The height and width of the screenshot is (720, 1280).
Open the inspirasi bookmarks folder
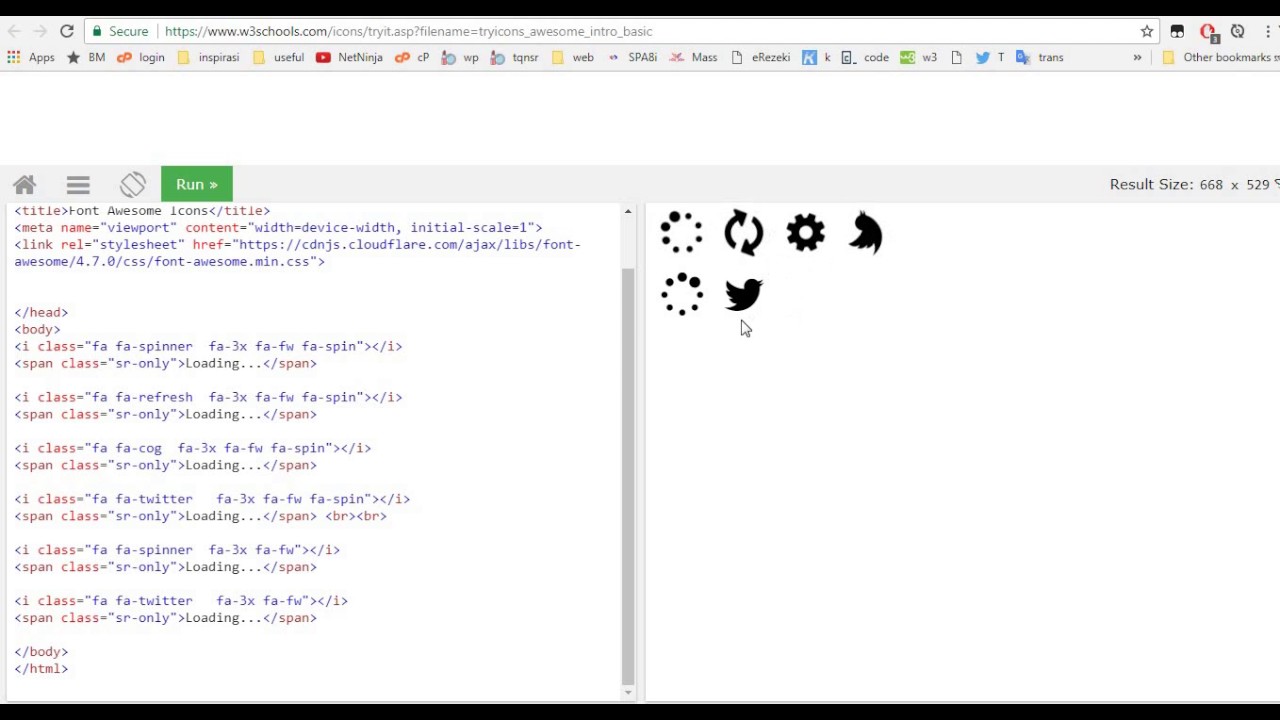click(208, 58)
